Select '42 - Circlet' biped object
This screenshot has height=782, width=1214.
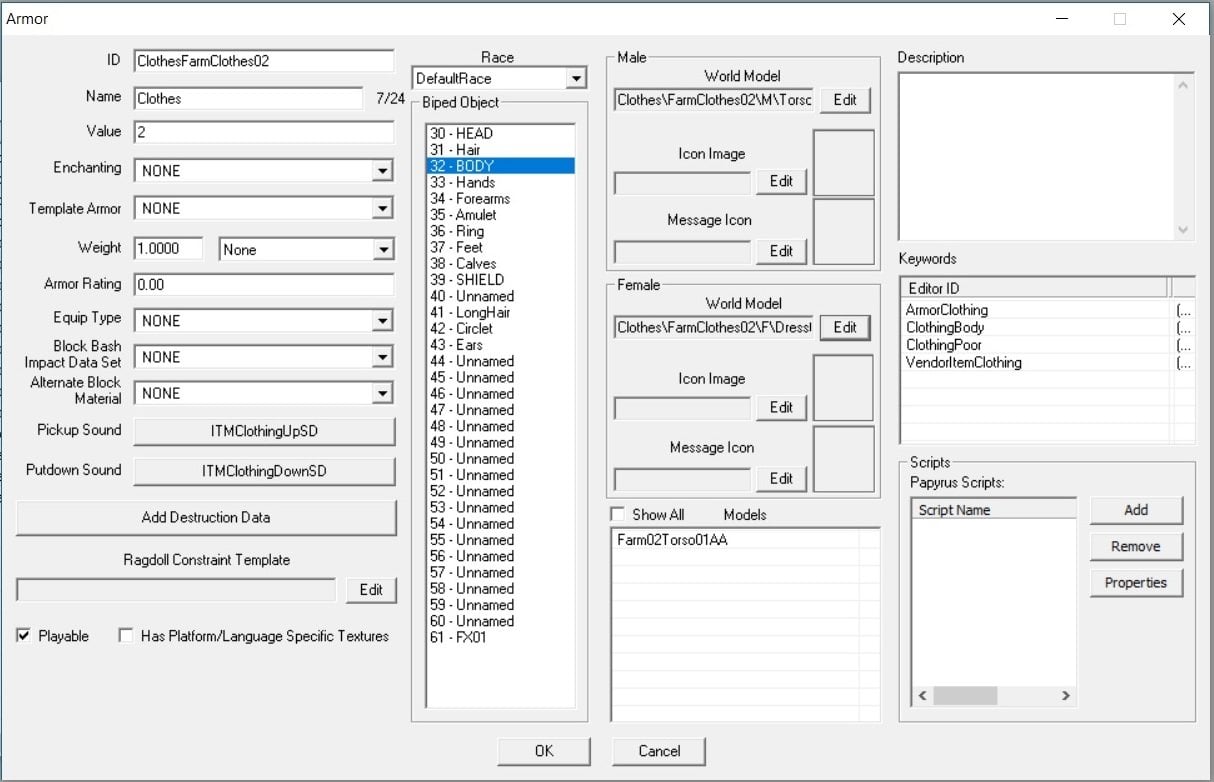(500, 328)
